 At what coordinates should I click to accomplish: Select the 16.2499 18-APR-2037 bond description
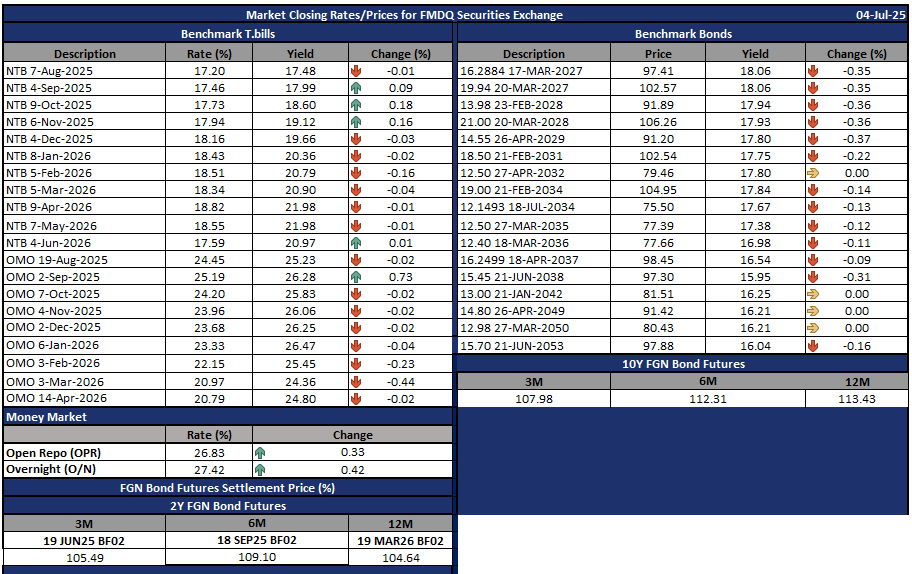click(534, 260)
